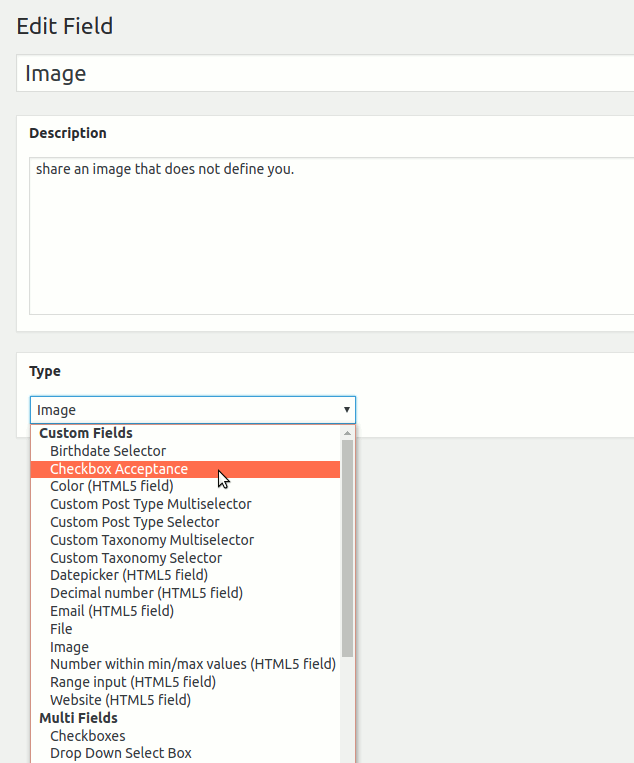Screen dimensions: 634x763
Task: Select Color (HTML5 field) option
Action: pos(112,486)
